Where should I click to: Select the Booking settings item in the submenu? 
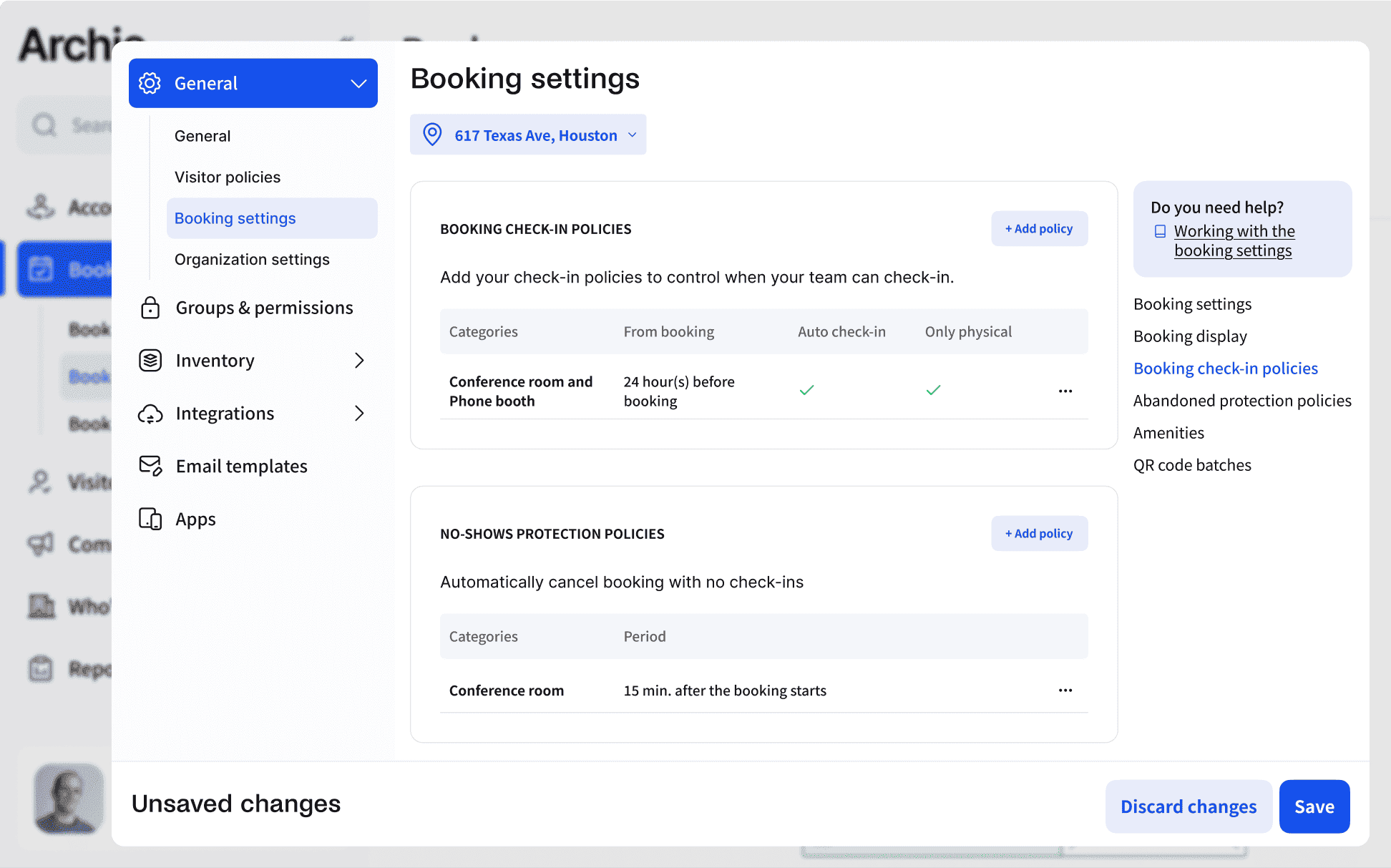tap(235, 218)
